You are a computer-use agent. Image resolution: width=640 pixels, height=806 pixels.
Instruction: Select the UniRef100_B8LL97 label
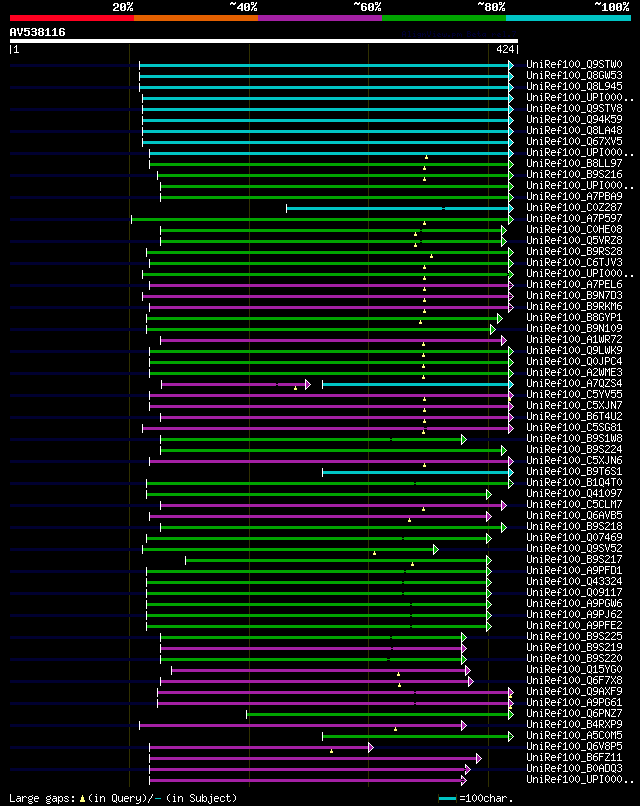pyautogui.click(x=574, y=163)
